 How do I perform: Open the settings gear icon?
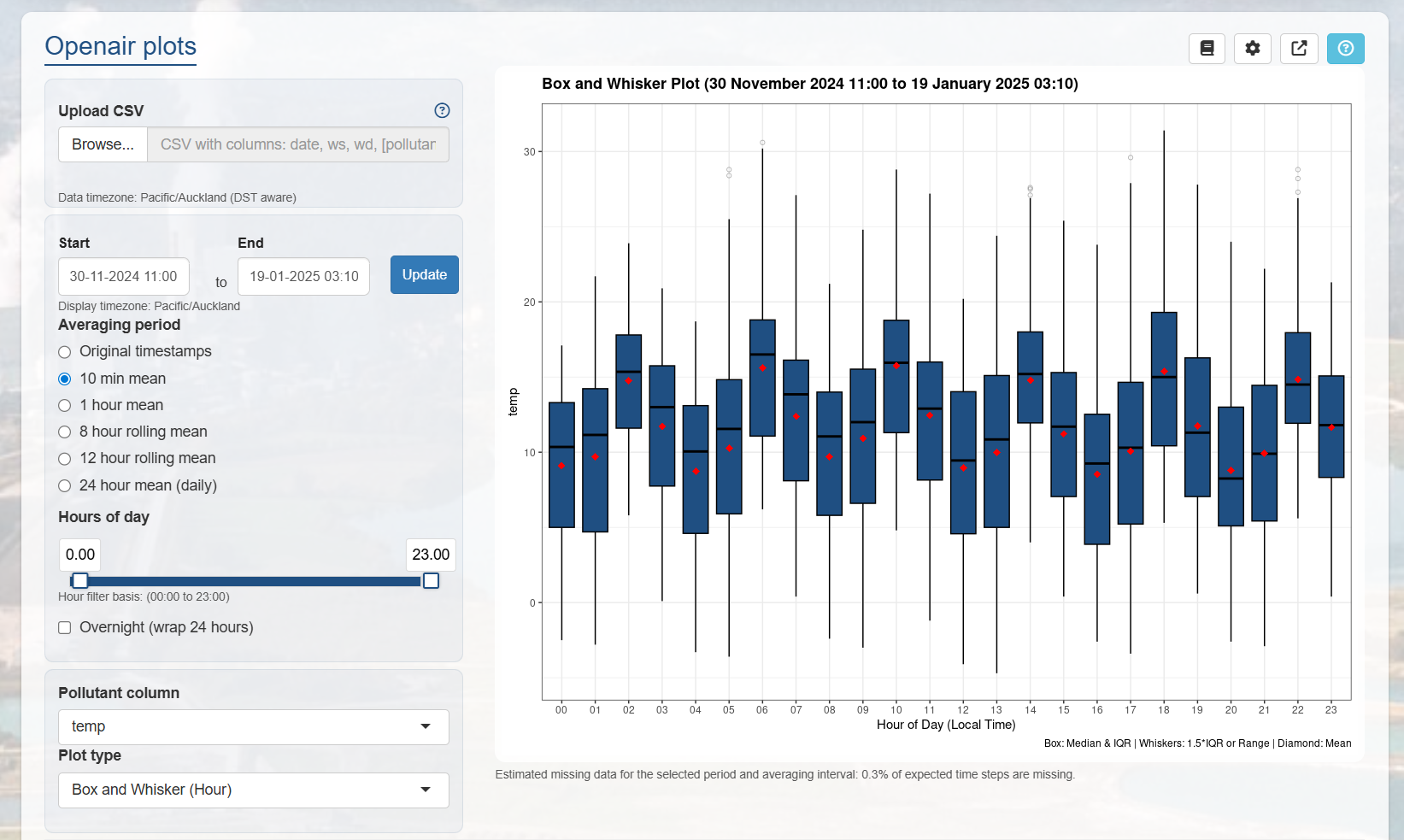point(1253,49)
